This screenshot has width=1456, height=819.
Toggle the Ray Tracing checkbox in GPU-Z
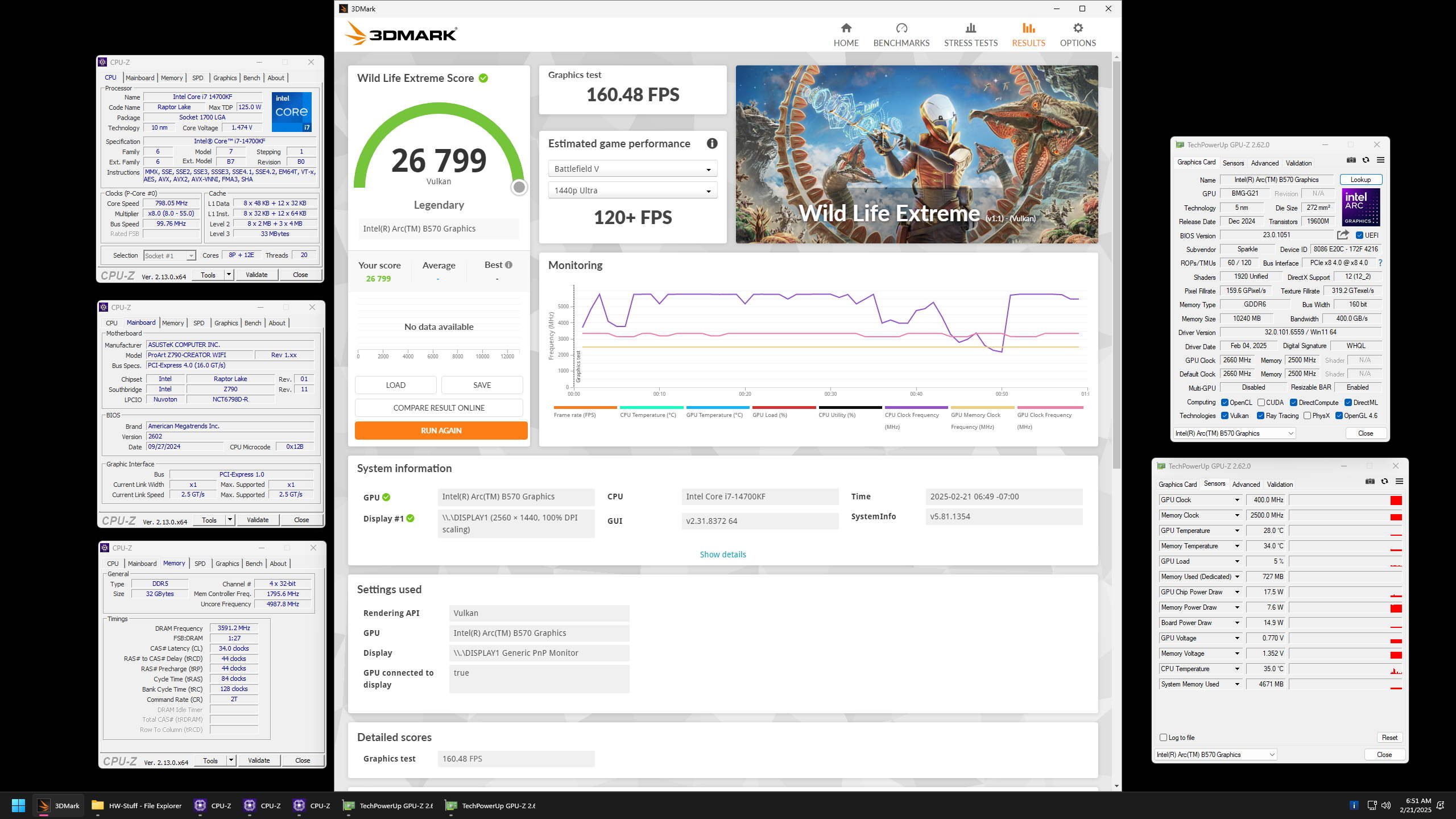pyautogui.click(x=1260, y=416)
